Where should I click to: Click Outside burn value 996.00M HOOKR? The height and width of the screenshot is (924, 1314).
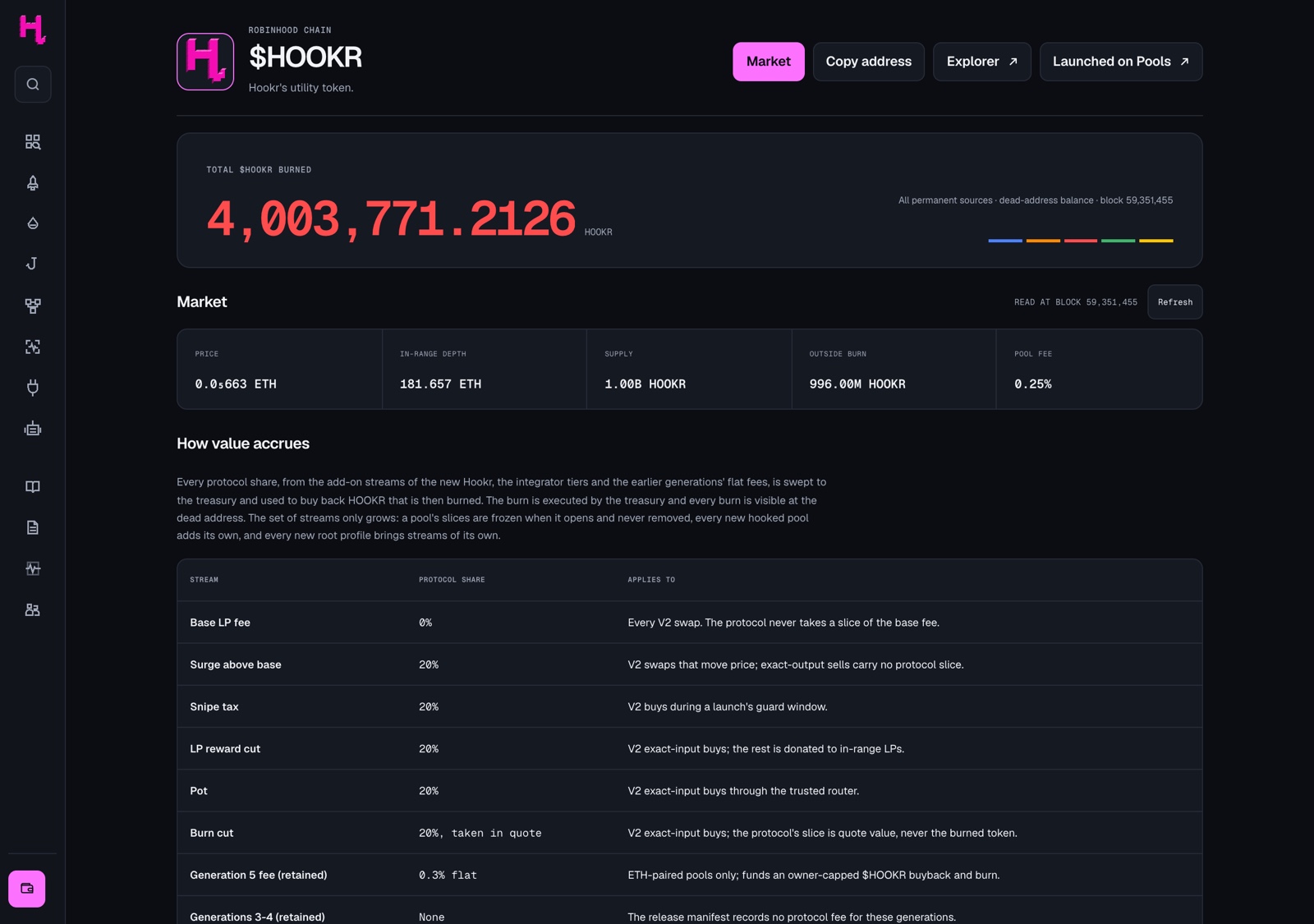coord(857,384)
